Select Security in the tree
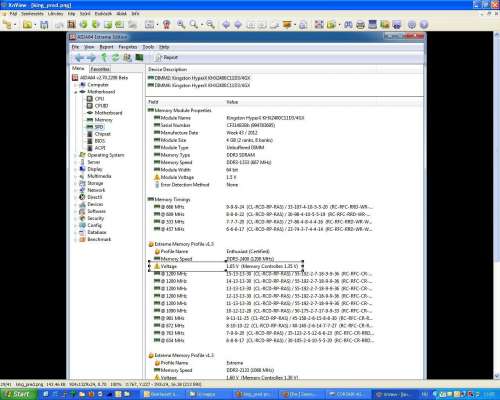The width and height of the screenshot is (500, 400). pyautogui.click(x=95, y=219)
